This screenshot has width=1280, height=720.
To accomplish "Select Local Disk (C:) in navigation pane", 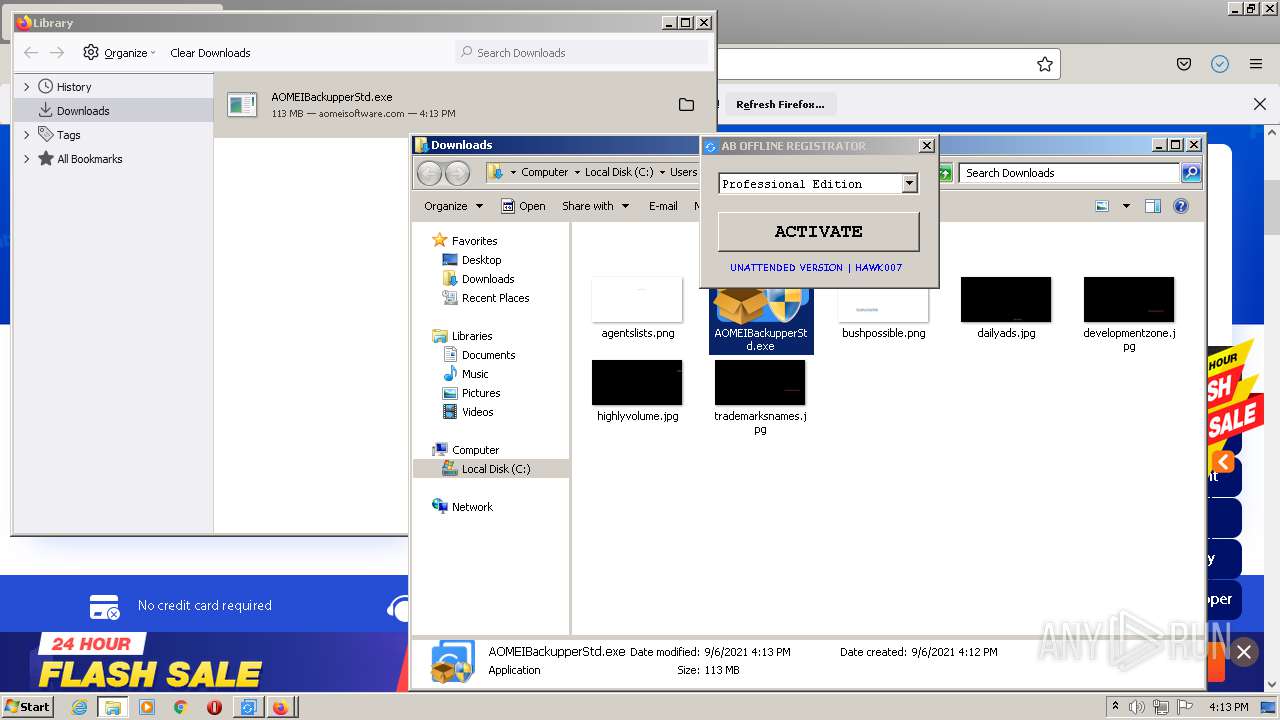I will [x=495, y=469].
